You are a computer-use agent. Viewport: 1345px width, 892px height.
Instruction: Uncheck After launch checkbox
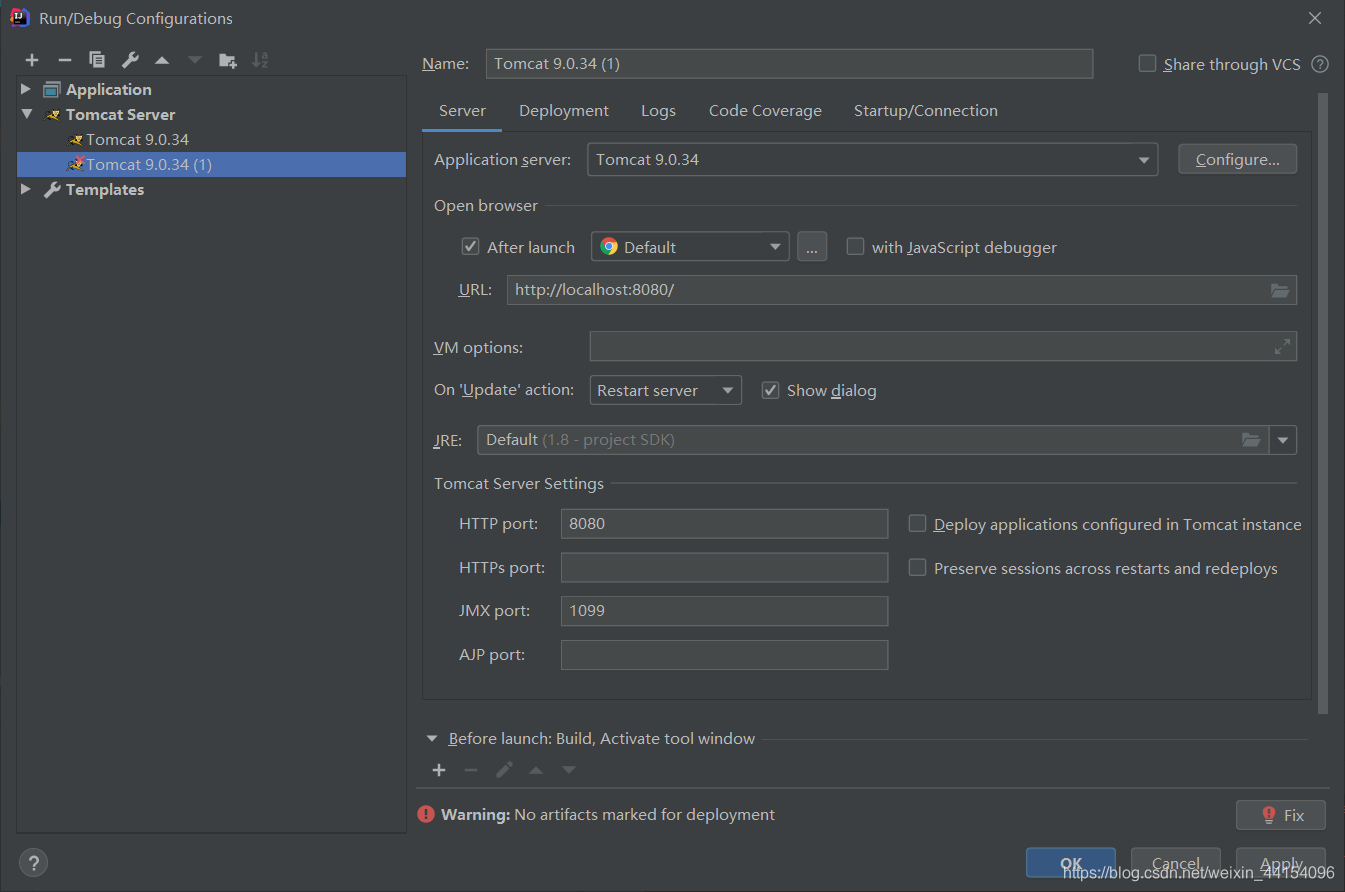pyautogui.click(x=470, y=246)
